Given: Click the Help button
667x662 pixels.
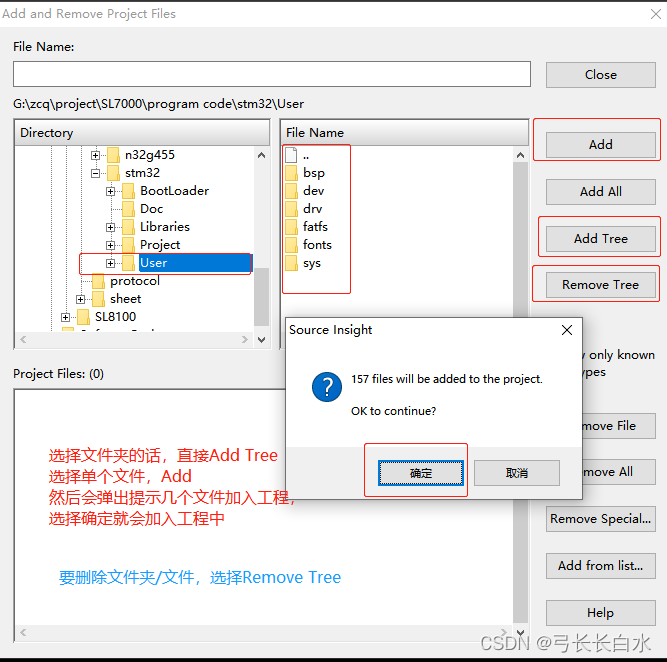Looking at the screenshot, I should (x=600, y=613).
